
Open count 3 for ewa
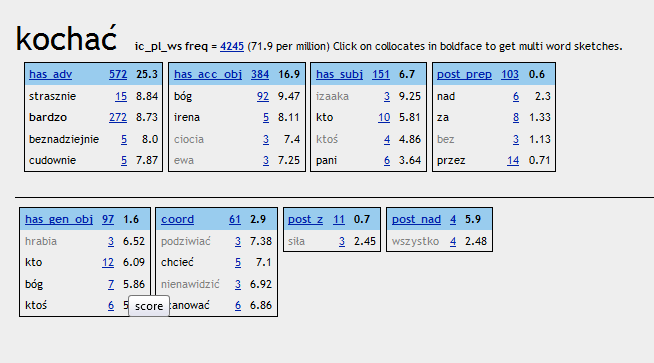[x=266, y=161]
